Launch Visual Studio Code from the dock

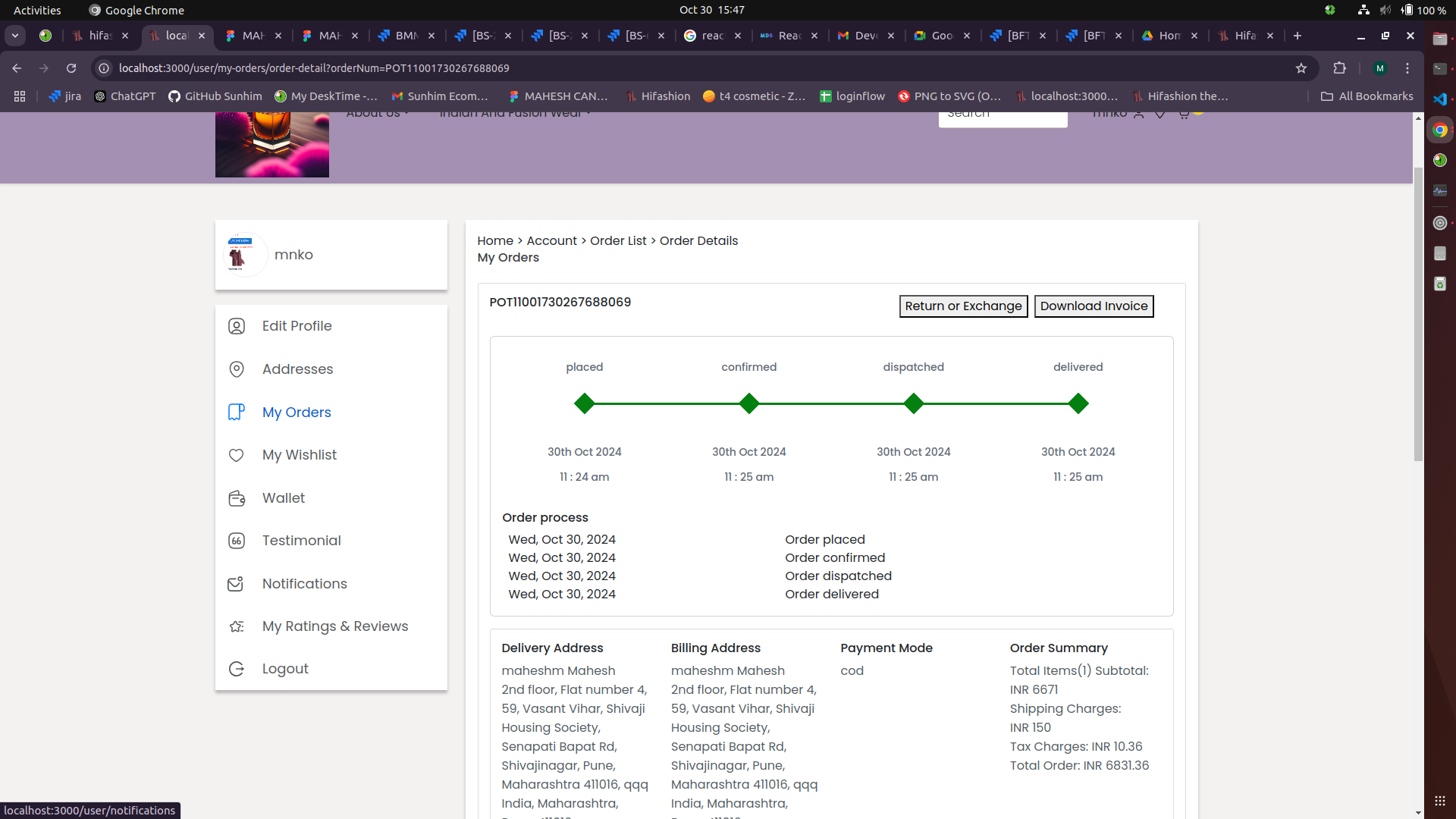tap(1440, 99)
